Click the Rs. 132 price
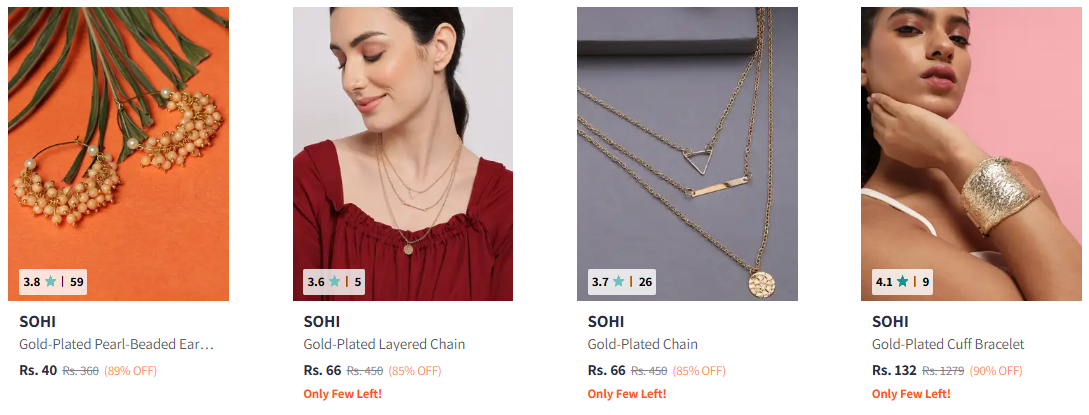The width and height of the screenshot is (1089, 415). coord(895,371)
